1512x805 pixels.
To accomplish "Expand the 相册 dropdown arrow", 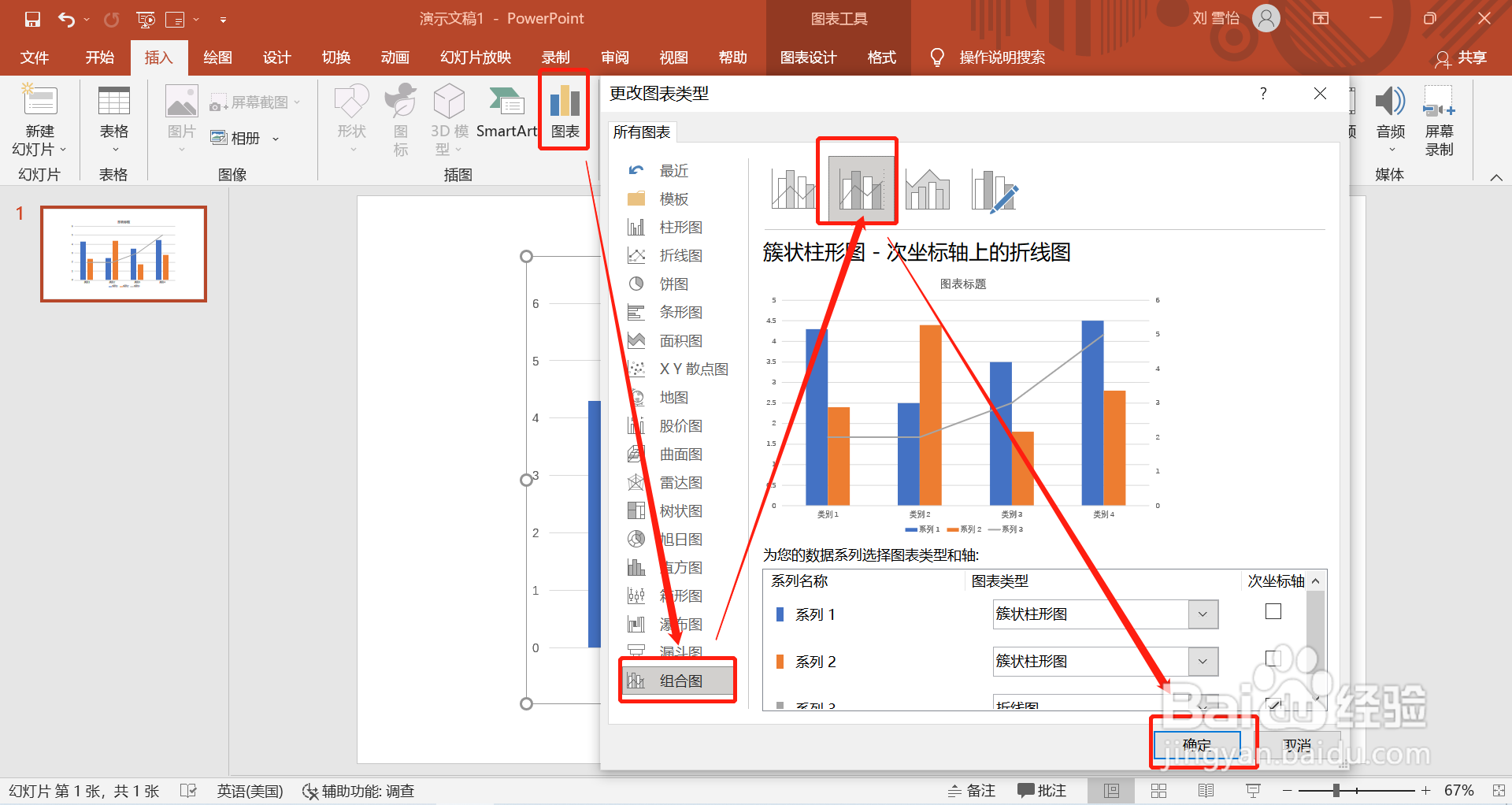I will point(276,139).
